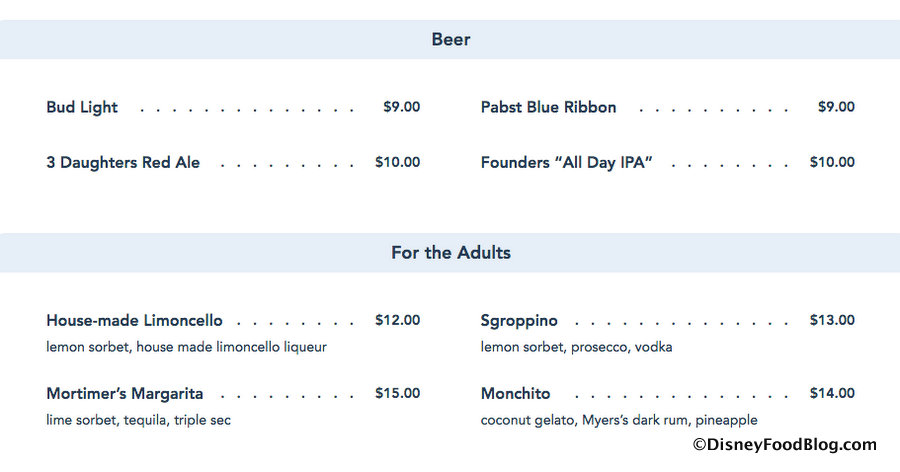The width and height of the screenshot is (900, 472).
Task: Click the For the Adults header
Action: (451, 253)
